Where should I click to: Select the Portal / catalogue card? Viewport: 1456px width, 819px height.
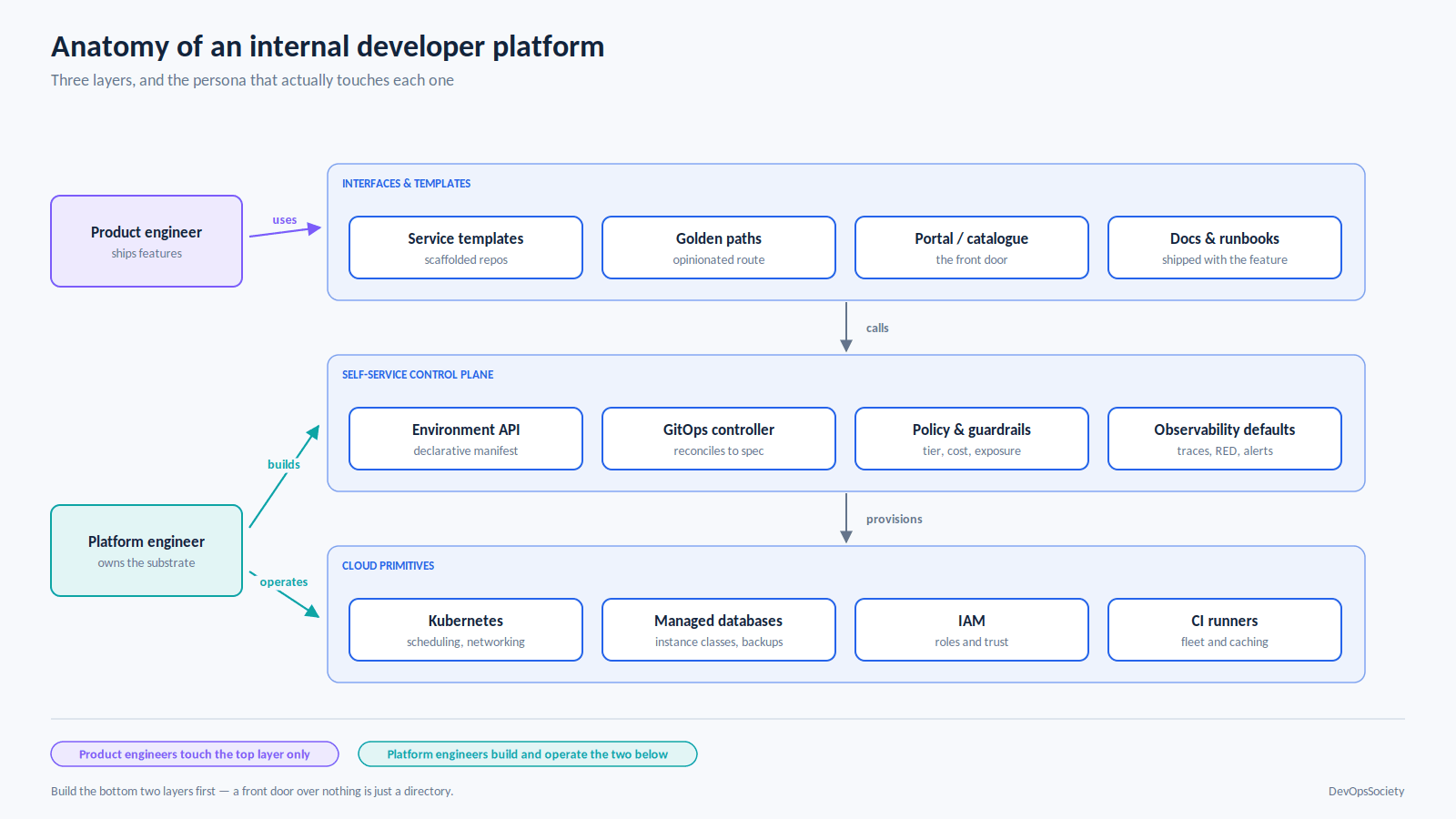coord(972,248)
